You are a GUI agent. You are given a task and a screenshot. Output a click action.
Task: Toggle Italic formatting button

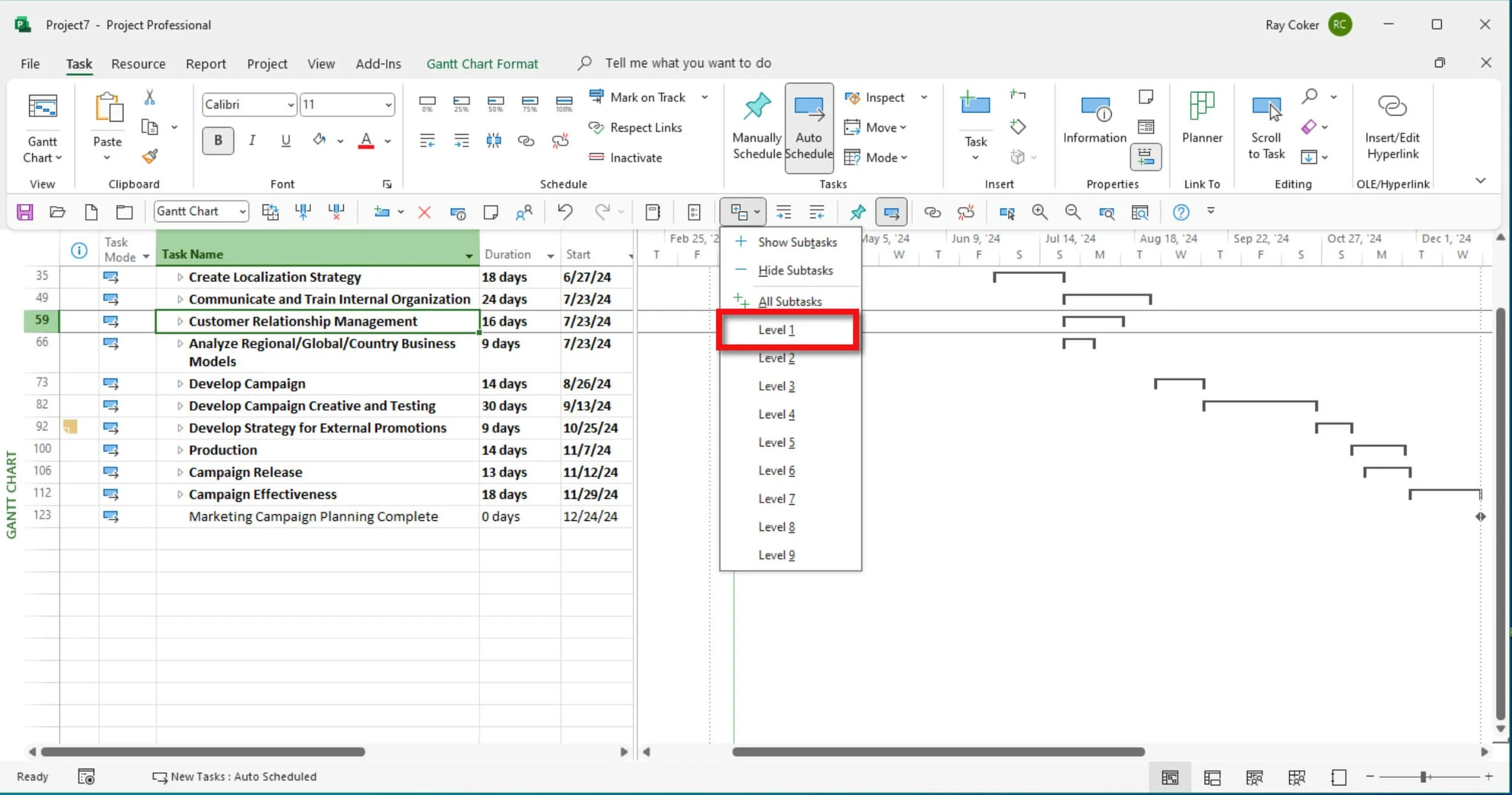point(252,140)
